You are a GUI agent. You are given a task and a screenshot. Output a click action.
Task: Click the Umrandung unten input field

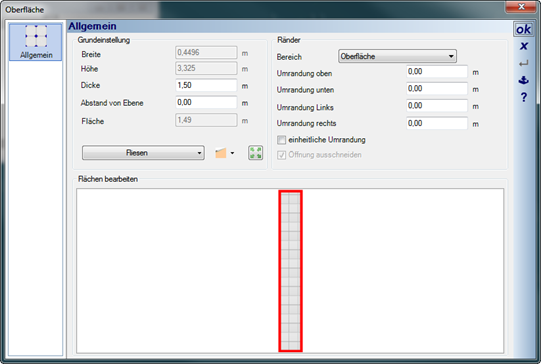point(437,89)
